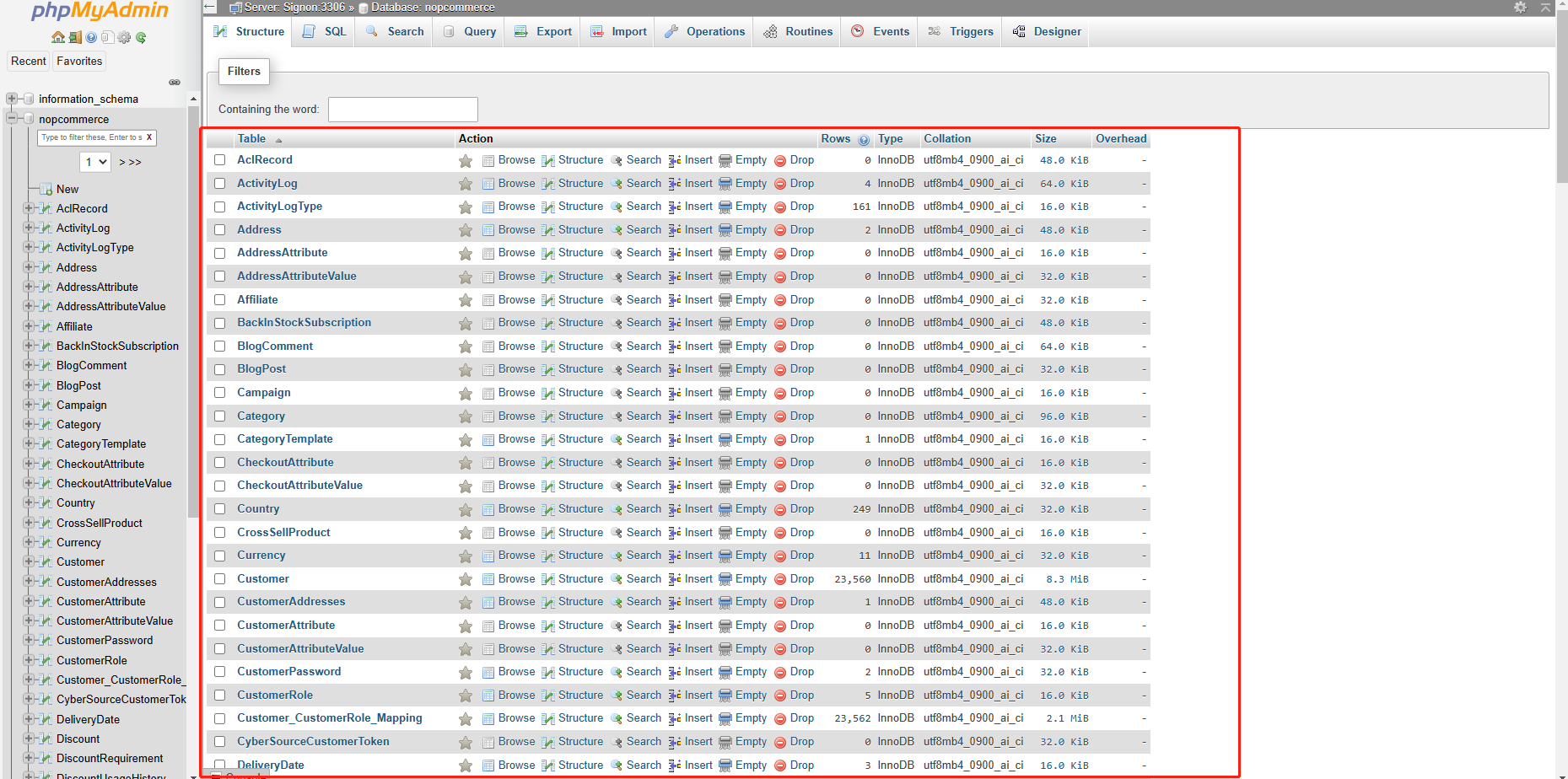Open the Favorites tables button
This screenshot has height=779, width=1568.
click(x=79, y=61)
